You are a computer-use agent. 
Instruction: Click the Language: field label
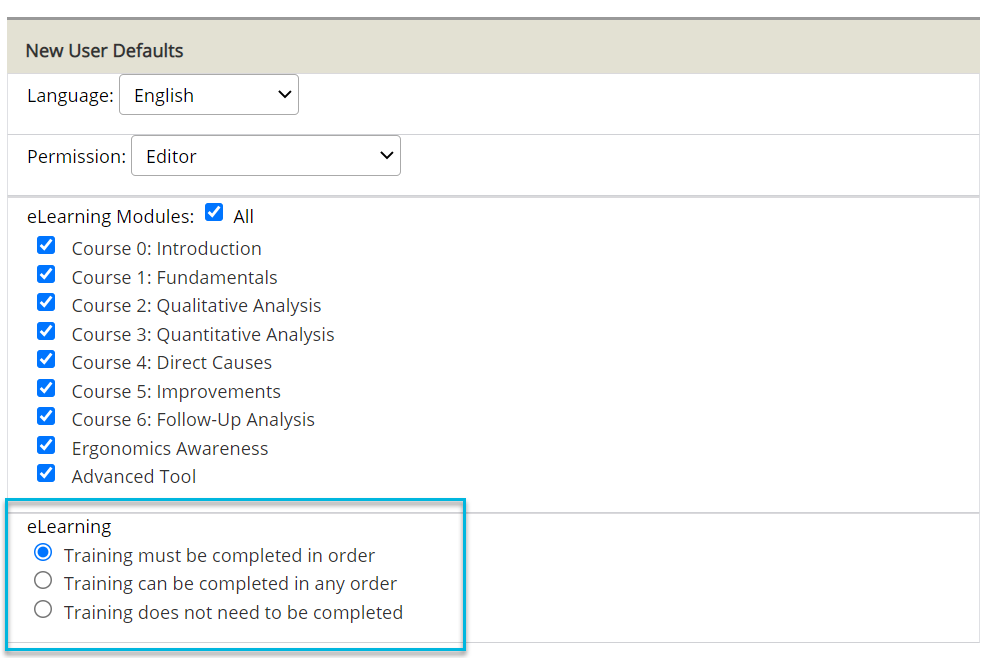pos(70,96)
